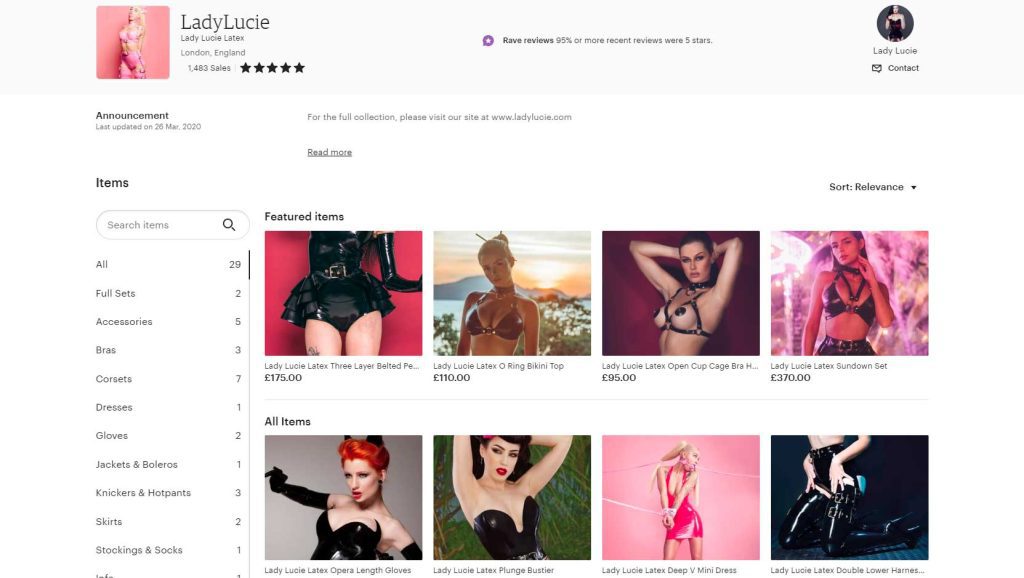Screen dimensions: 1024x578
Task: Select the Stockings & Socks category
Action: point(168,550)
